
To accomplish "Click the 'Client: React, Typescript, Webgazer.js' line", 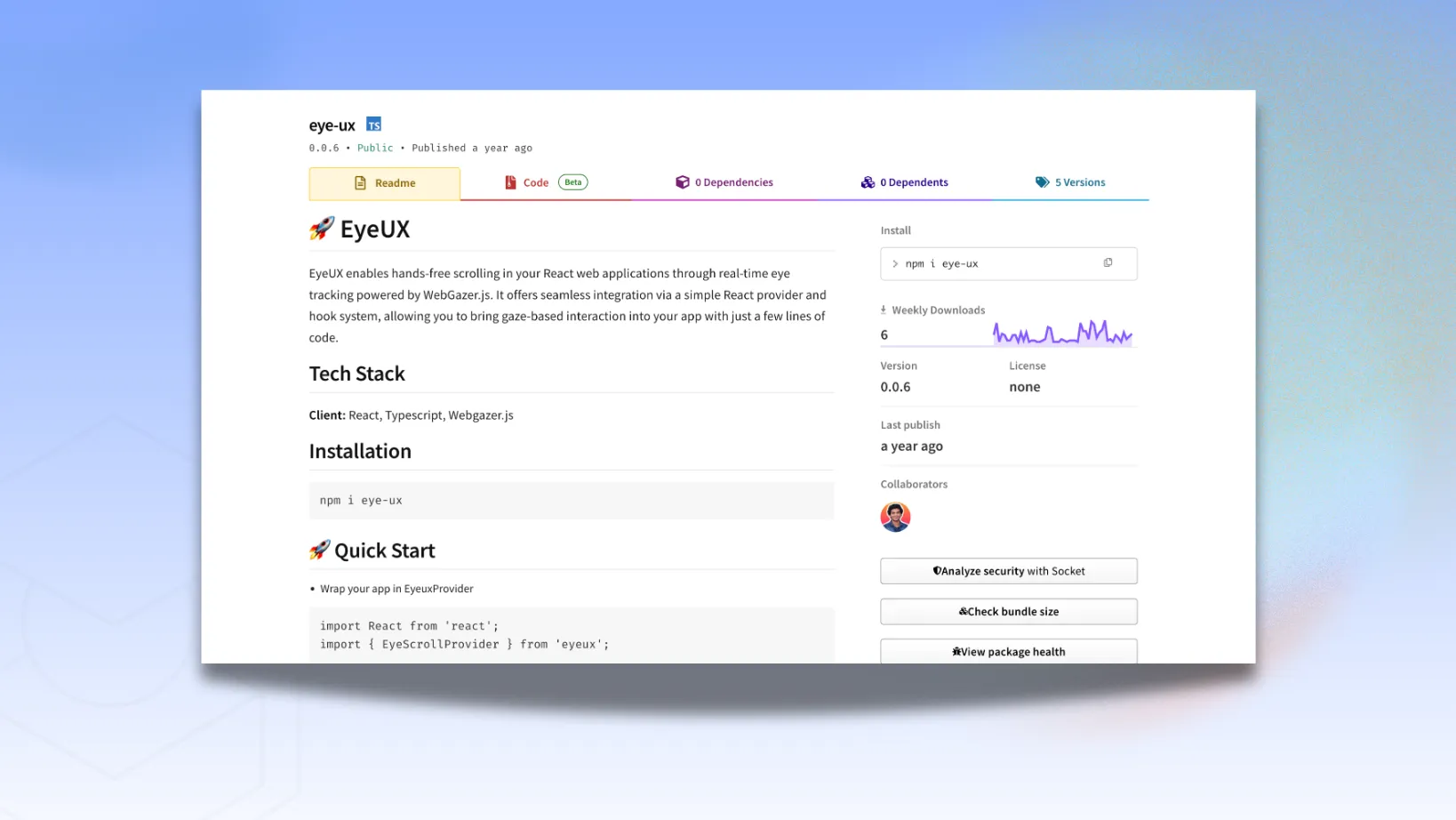I will coord(411,415).
